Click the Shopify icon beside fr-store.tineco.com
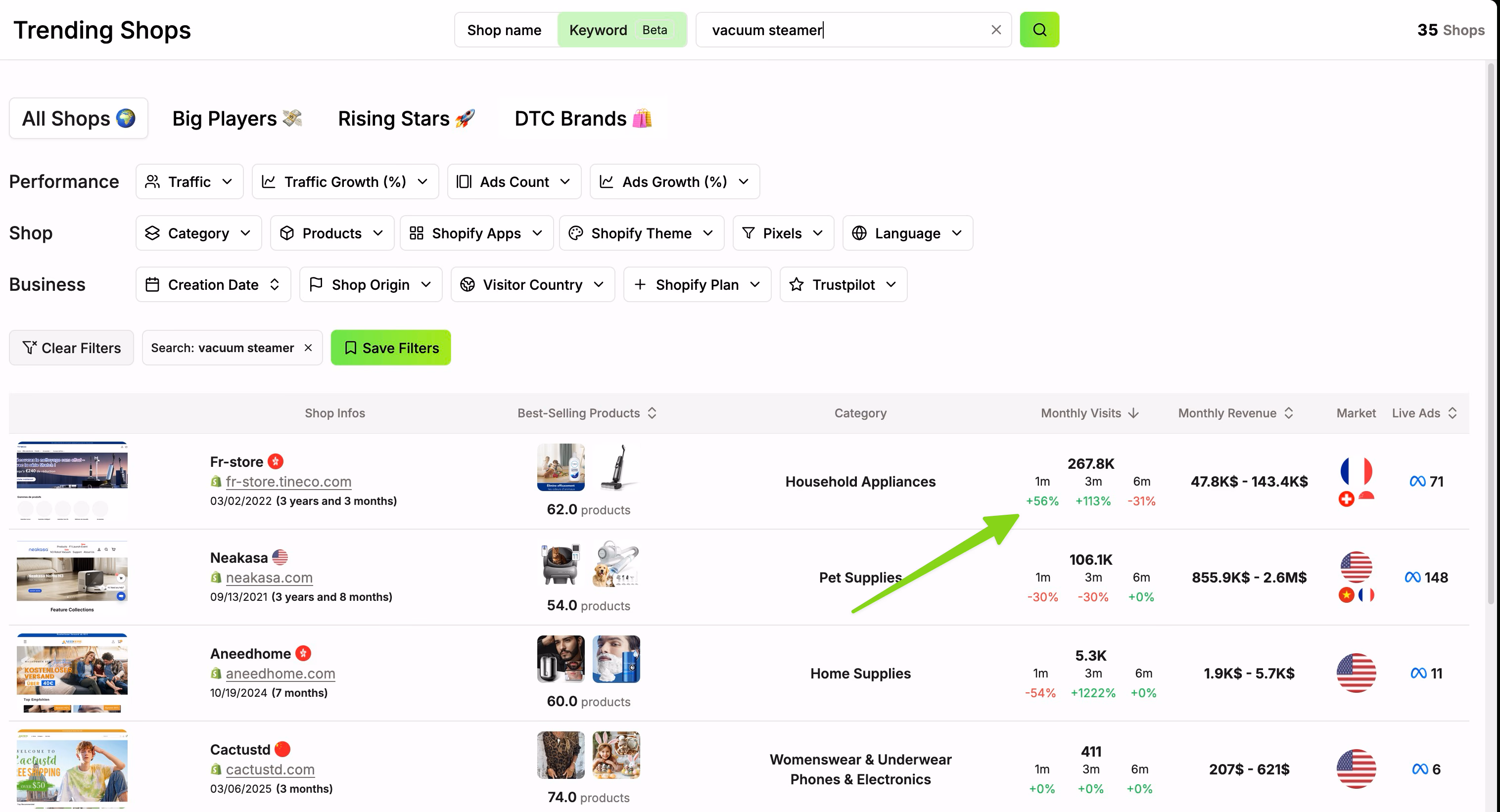The height and width of the screenshot is (812, 1500). [216, 481]
